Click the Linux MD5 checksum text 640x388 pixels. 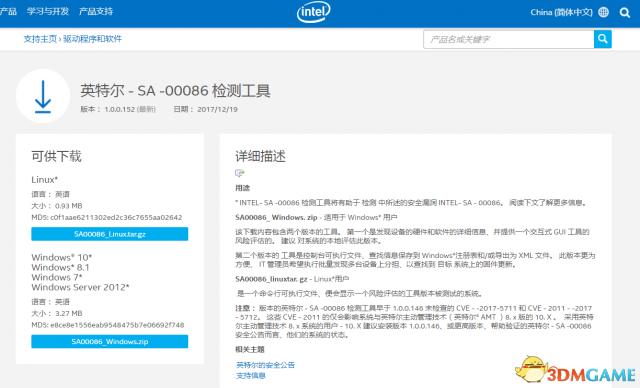tap(107, 217)
